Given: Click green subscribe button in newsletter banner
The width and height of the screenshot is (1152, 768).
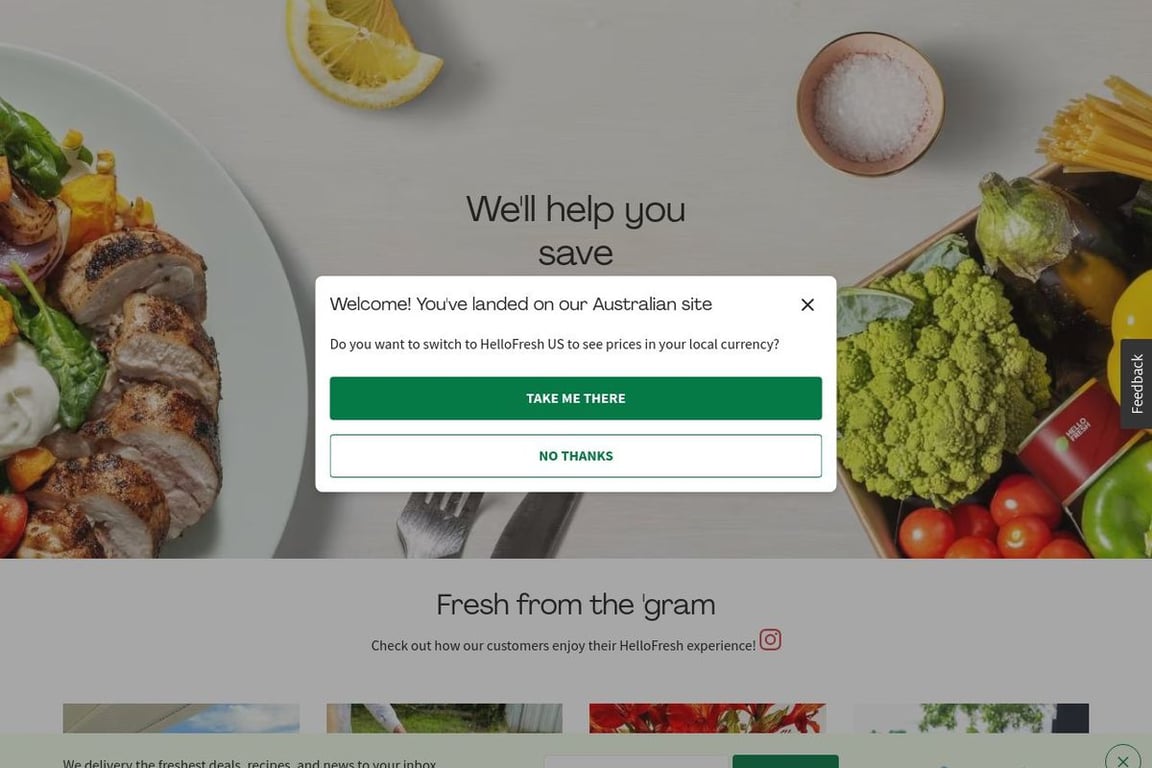Looking at the screenshot, I should pyautogui.click(x=785, y=761).
